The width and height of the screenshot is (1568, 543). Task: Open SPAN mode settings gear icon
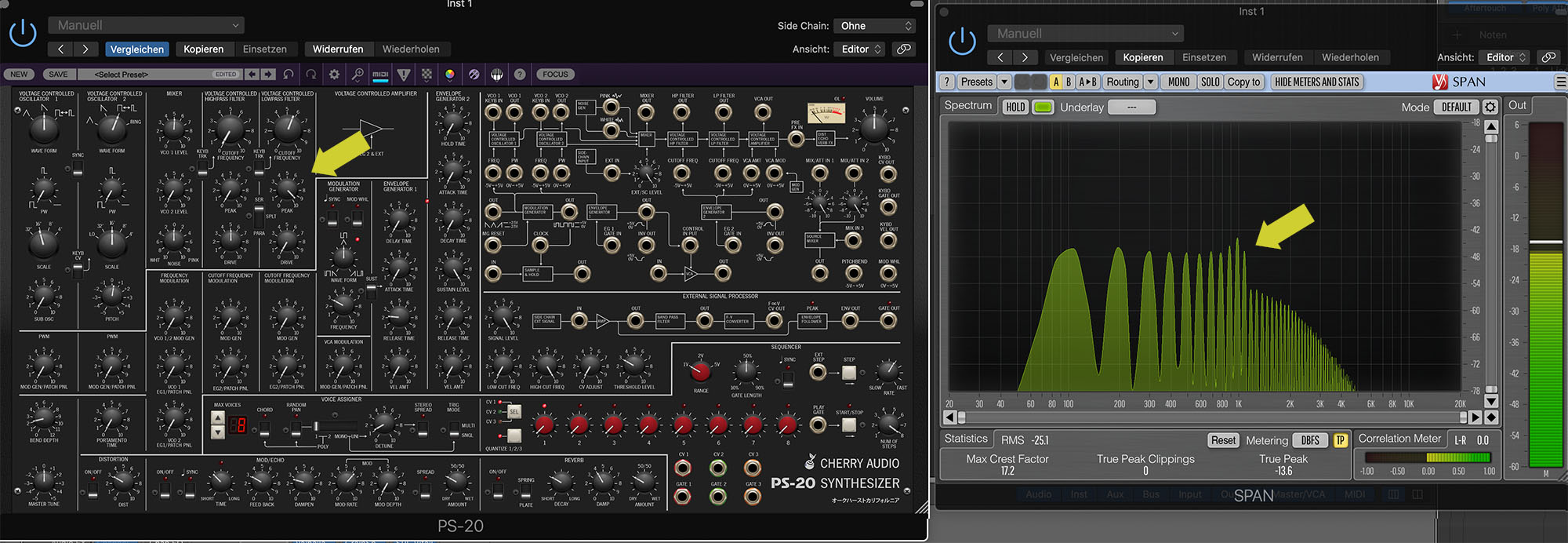1490,108
